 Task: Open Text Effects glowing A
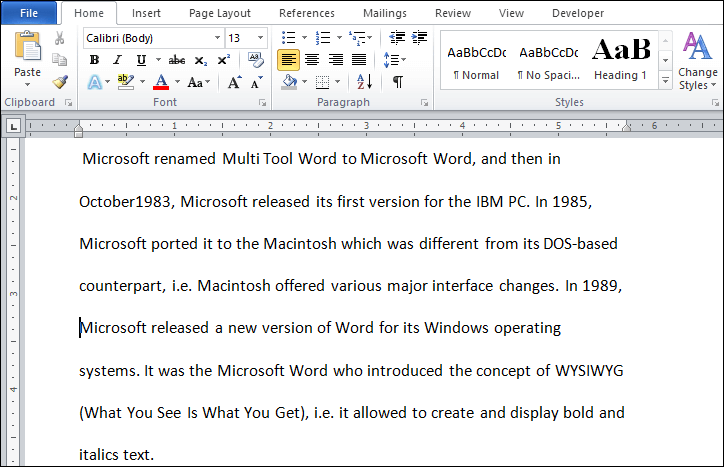[x=95, y=83]
